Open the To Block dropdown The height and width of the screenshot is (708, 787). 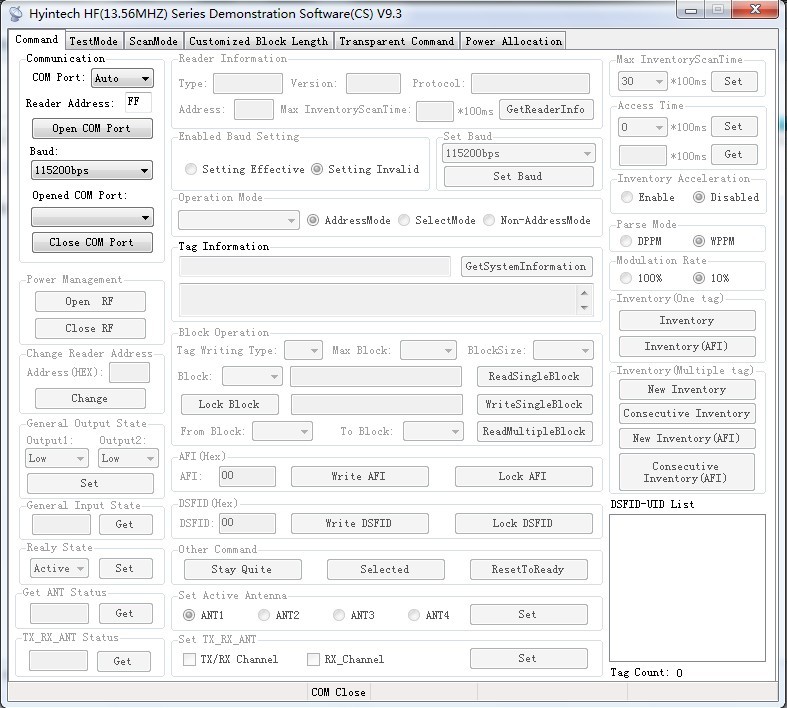coord(433,432)
